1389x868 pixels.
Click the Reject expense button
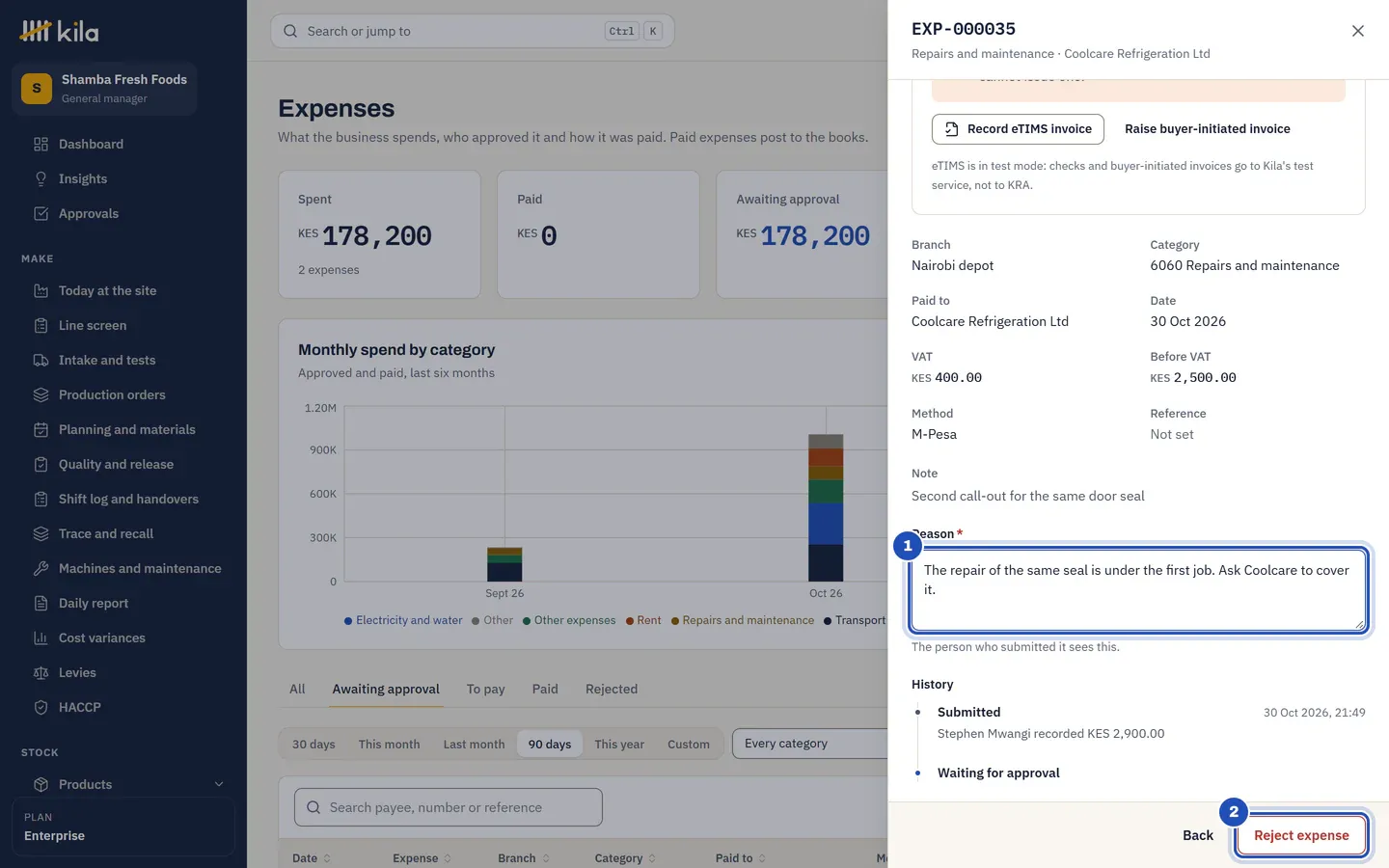pyautogui.click(x=1301, y=835)
